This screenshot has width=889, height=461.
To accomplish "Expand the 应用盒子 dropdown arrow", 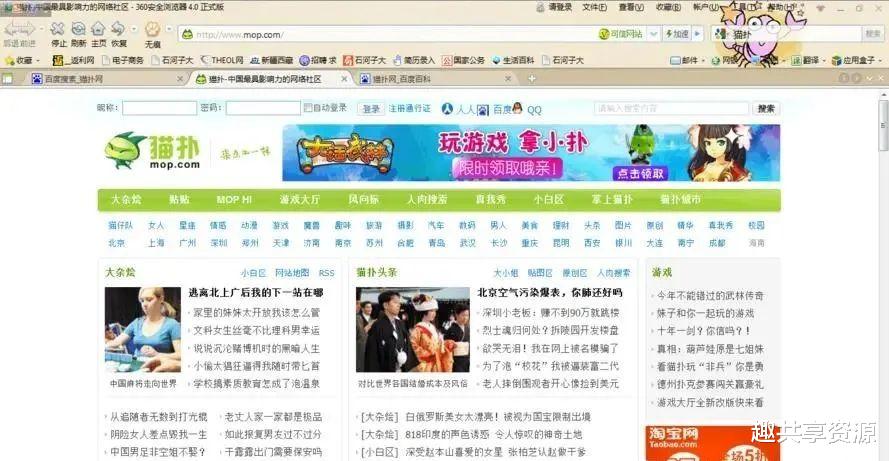I will [880, 60].
